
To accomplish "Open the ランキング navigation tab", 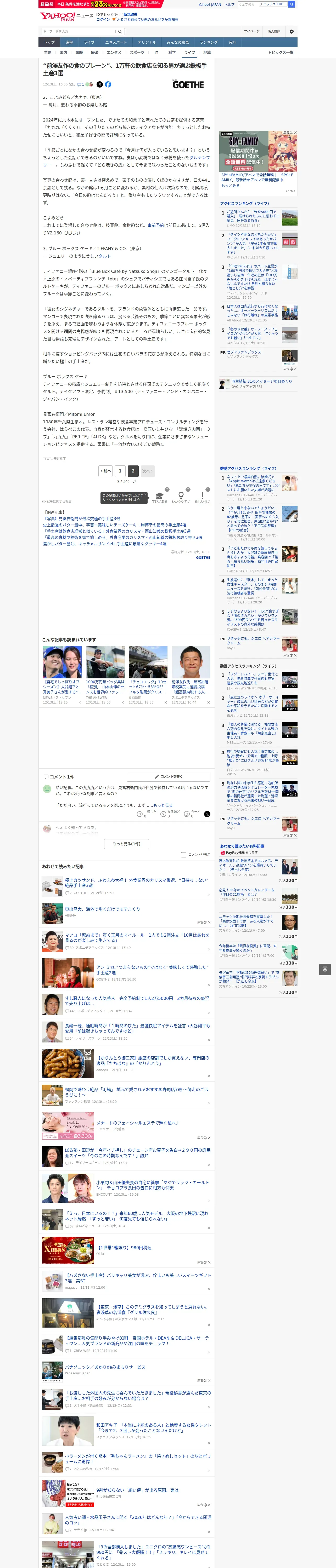I will (209, 43).
